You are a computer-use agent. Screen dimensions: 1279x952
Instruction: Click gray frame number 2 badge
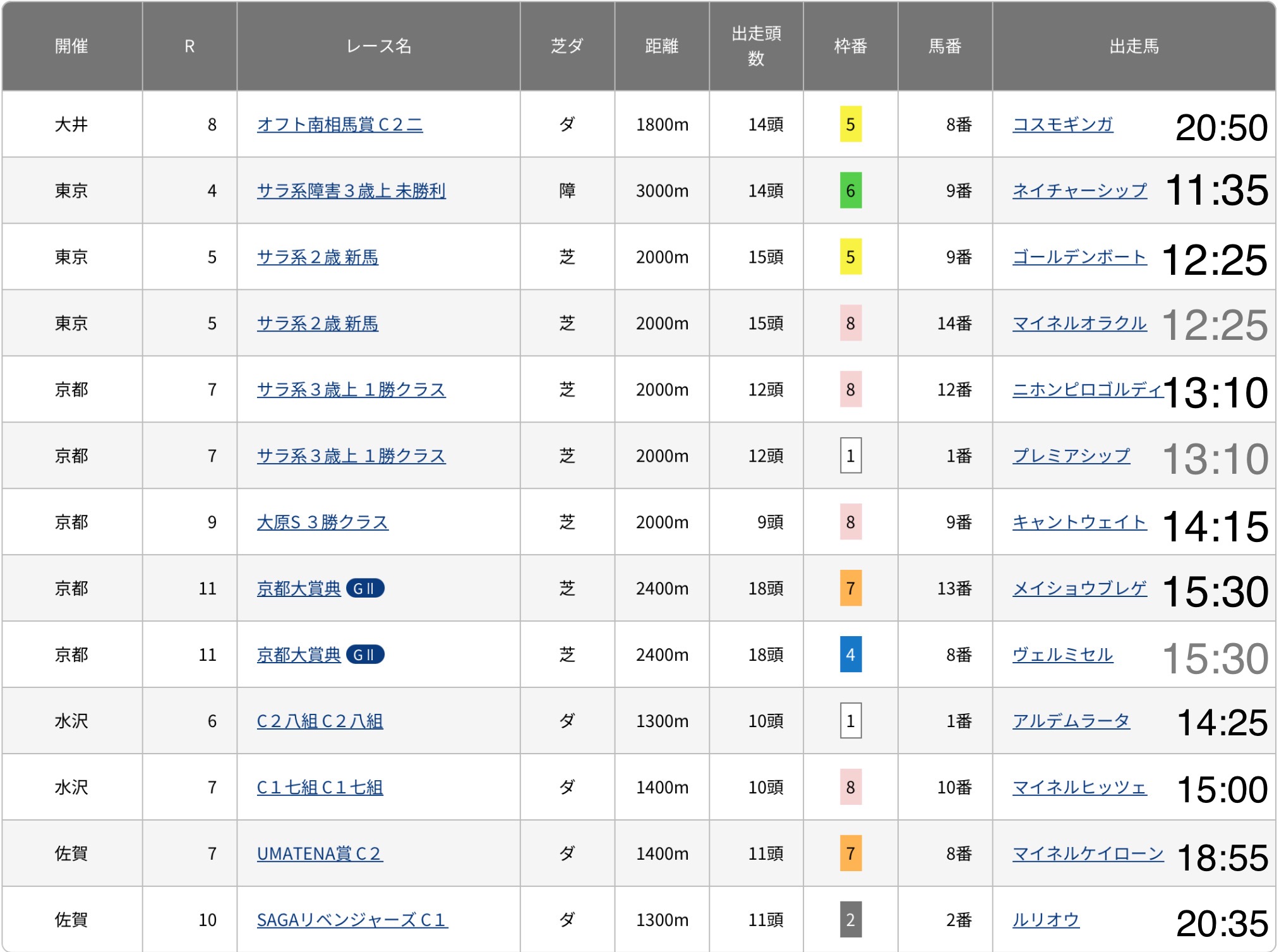850,920
